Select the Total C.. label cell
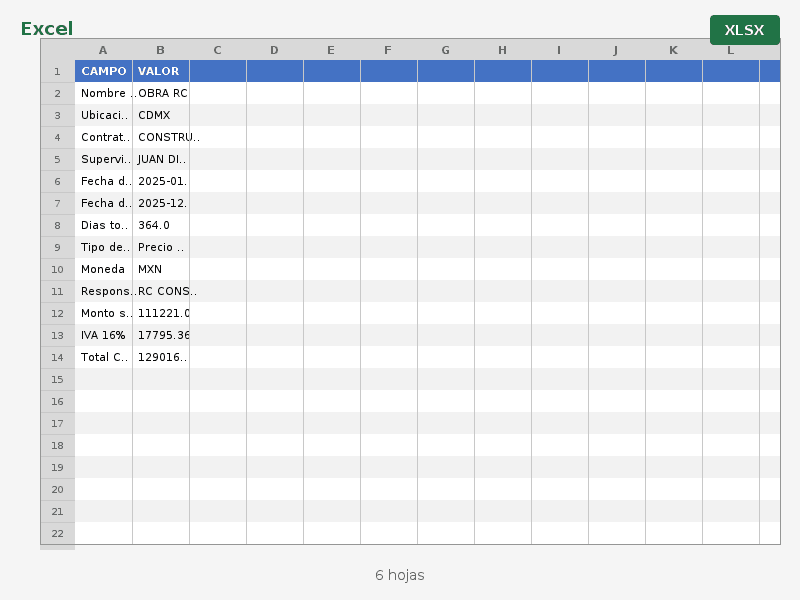800x600 pixels. [103, 357]
